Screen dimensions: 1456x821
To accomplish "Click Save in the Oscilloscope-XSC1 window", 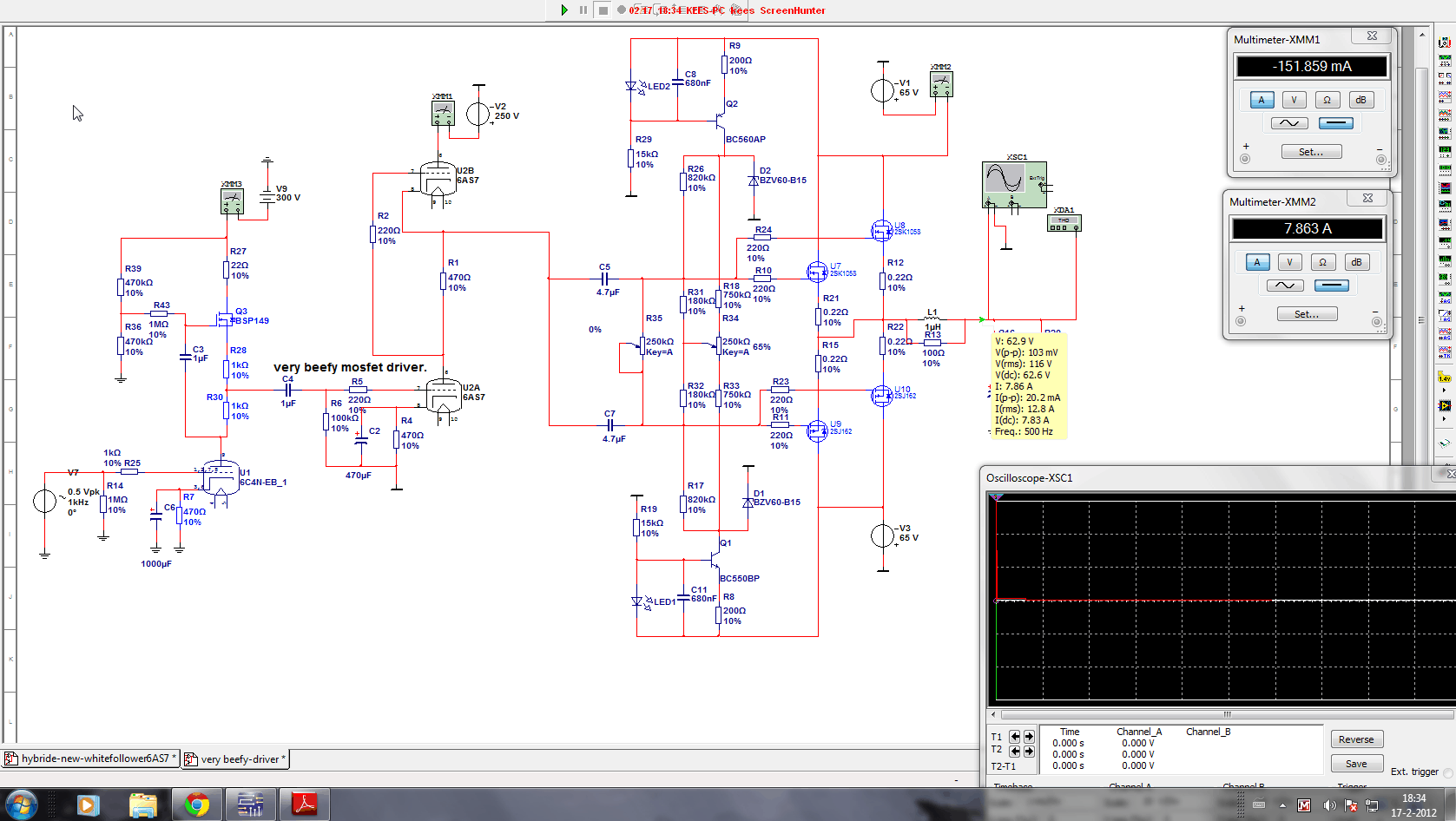I will click(x=1356, y=764).
